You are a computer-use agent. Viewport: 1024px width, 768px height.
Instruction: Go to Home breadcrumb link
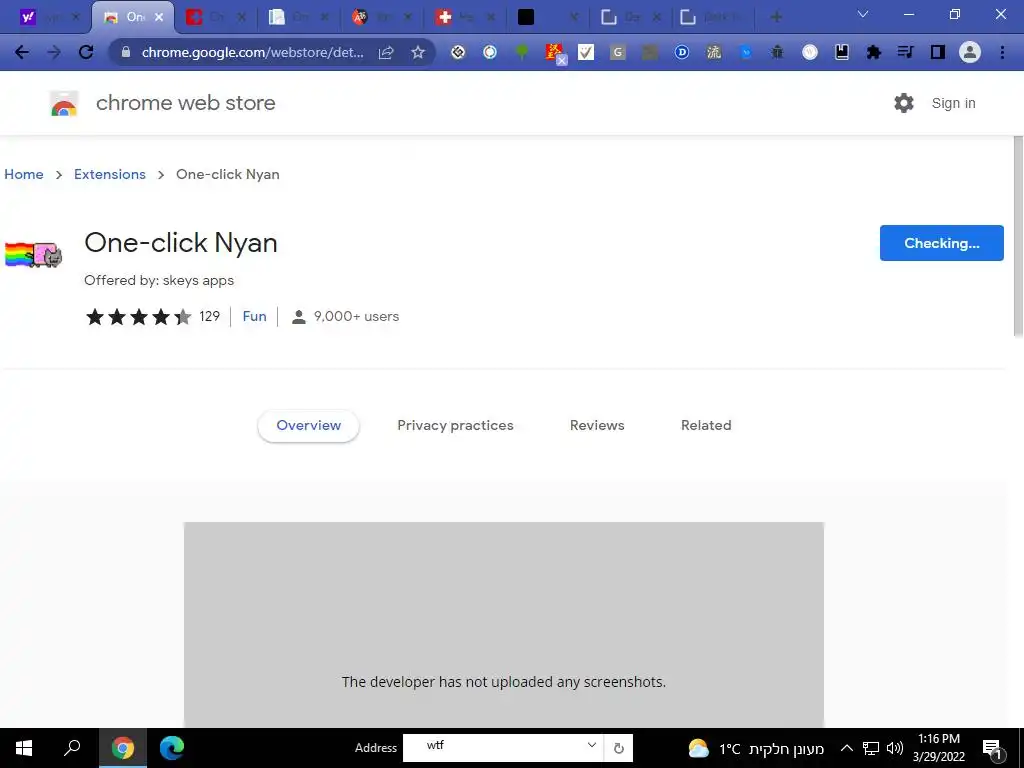coord(24,174)
